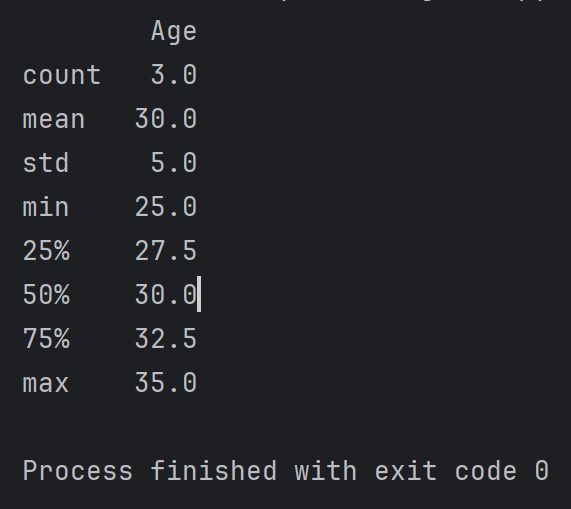Click the std value 5.0
The height and width of the screenshot is (509, 571).
174,162
